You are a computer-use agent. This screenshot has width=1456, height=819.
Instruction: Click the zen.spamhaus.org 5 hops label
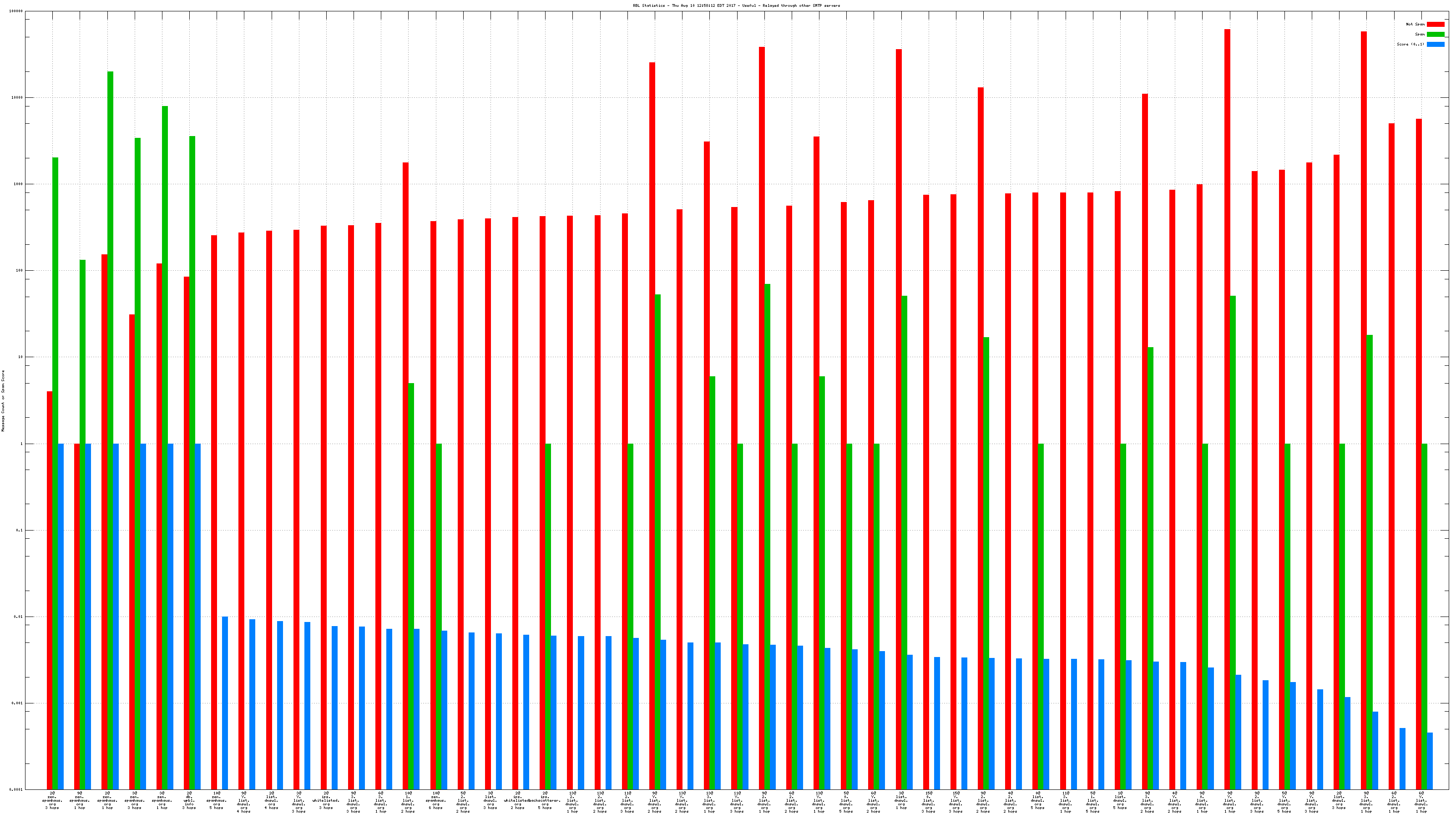point(216,801)
